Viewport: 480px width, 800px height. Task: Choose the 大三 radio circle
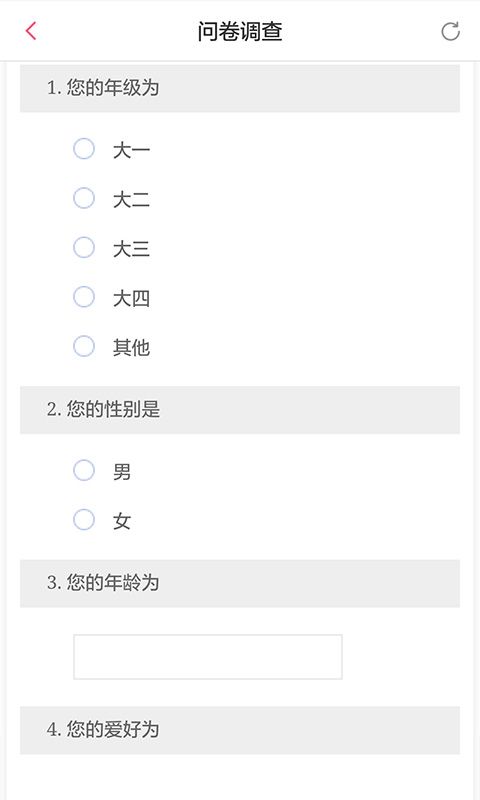(84, 247)
